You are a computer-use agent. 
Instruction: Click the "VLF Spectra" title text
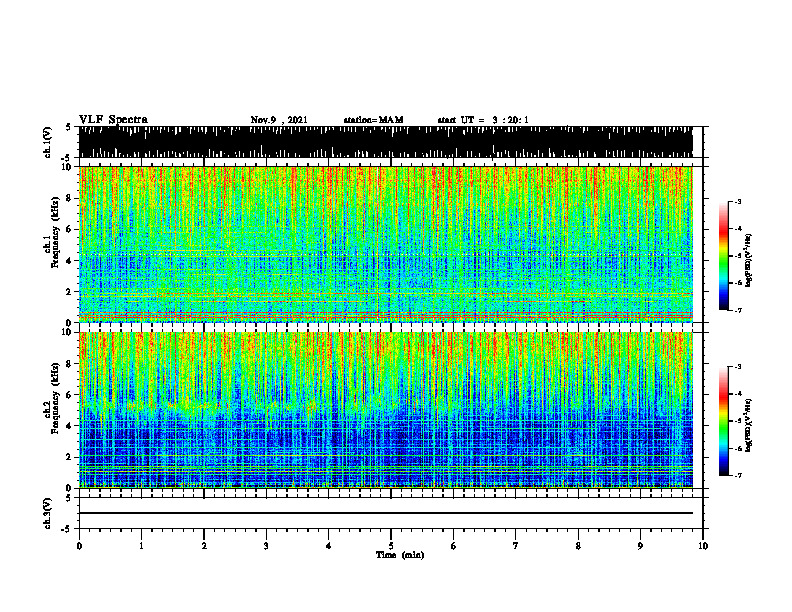pyautogui.click(x=113, y=120)
